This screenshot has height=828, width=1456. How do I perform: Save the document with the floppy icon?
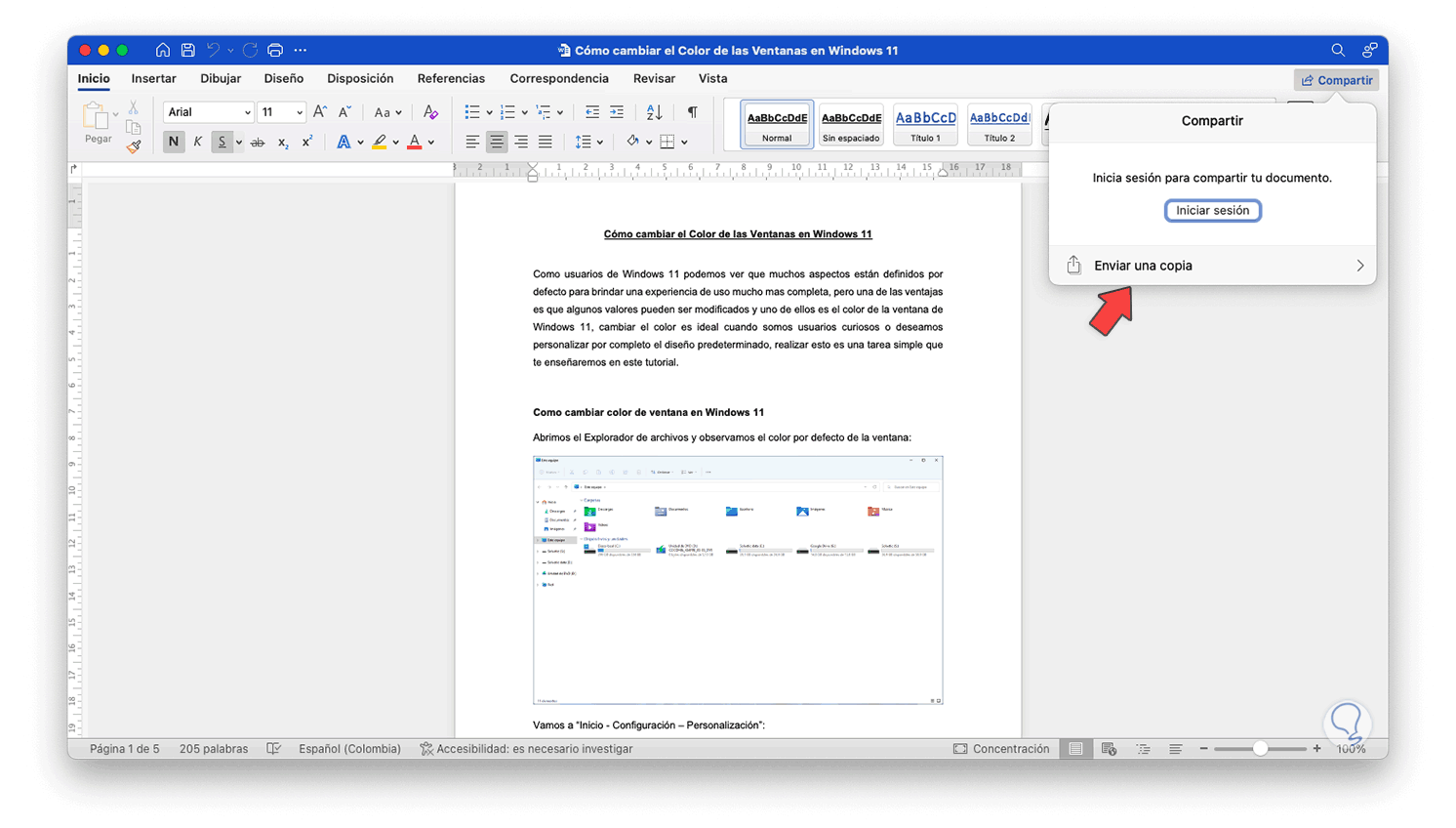(x=188, y=50)
